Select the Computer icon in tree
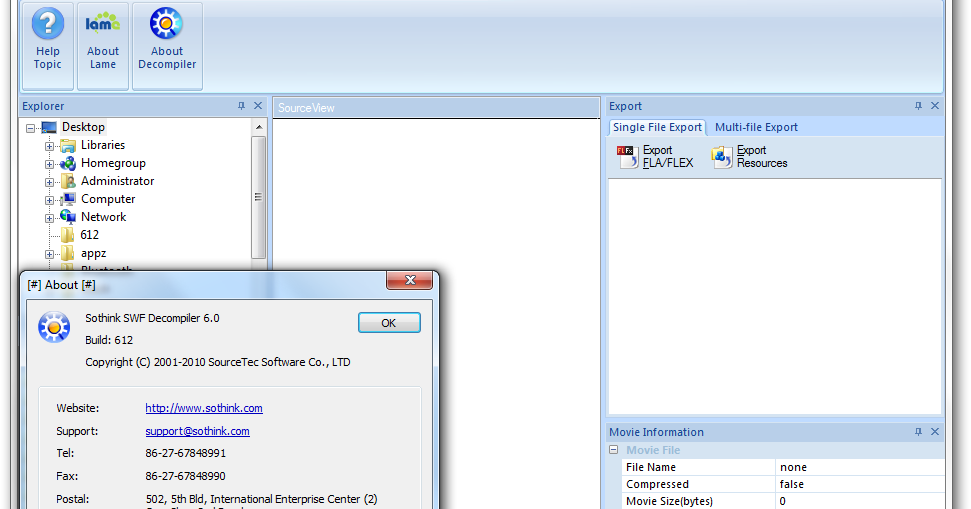Viewport: 971px width, 509px height. click(x=68, y=199)
